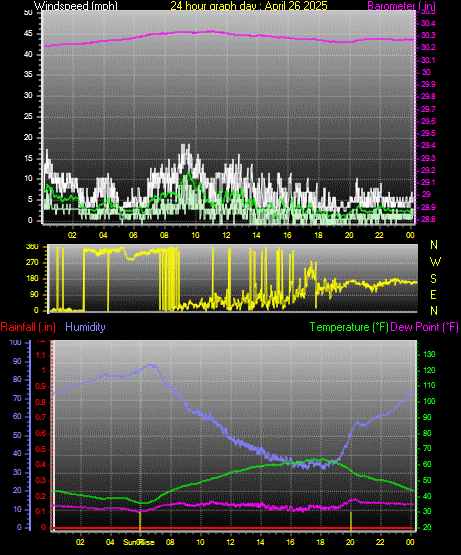The height and width of the screenshot is (555, 461).
Task: Click the Dew Point (°F) legend label
Action: click(x=424, y=327)
